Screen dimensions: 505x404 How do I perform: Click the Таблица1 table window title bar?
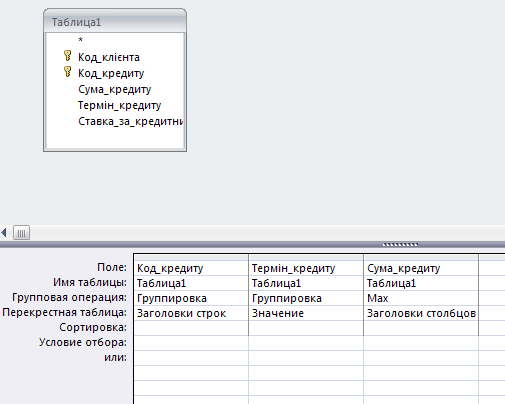115,22
